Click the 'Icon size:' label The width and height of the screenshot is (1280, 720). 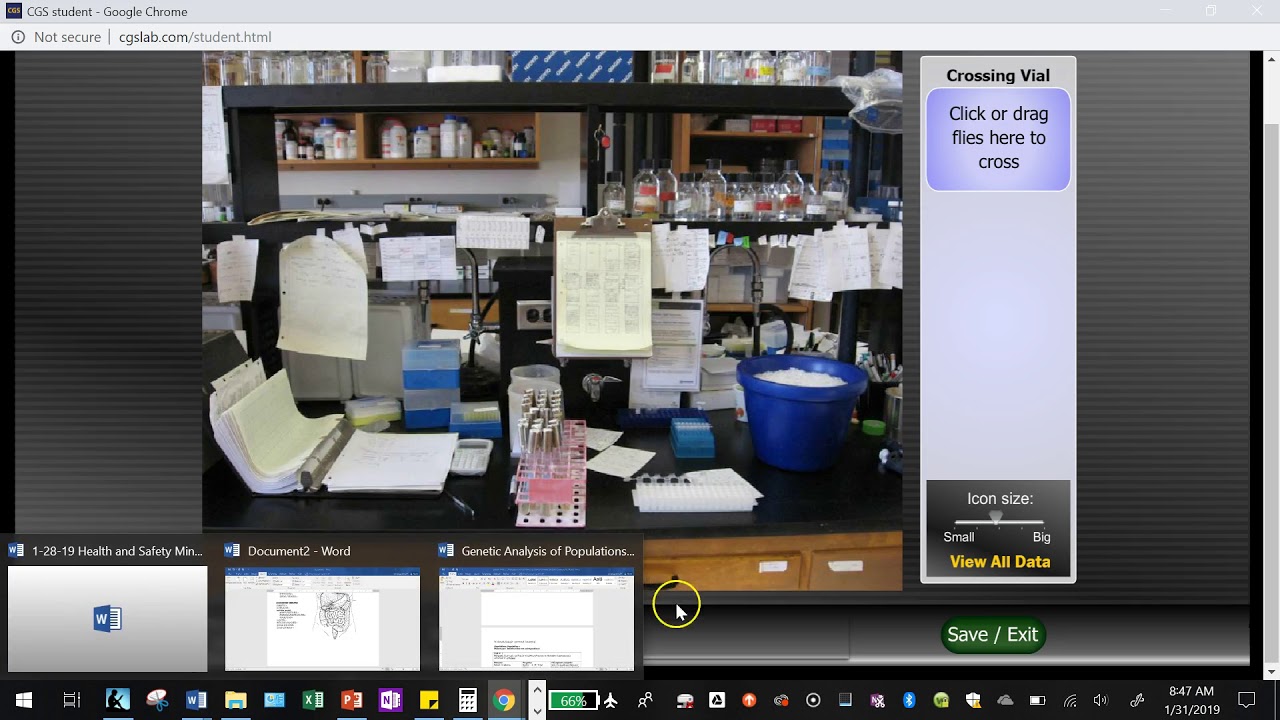(x=1000, y=499)
